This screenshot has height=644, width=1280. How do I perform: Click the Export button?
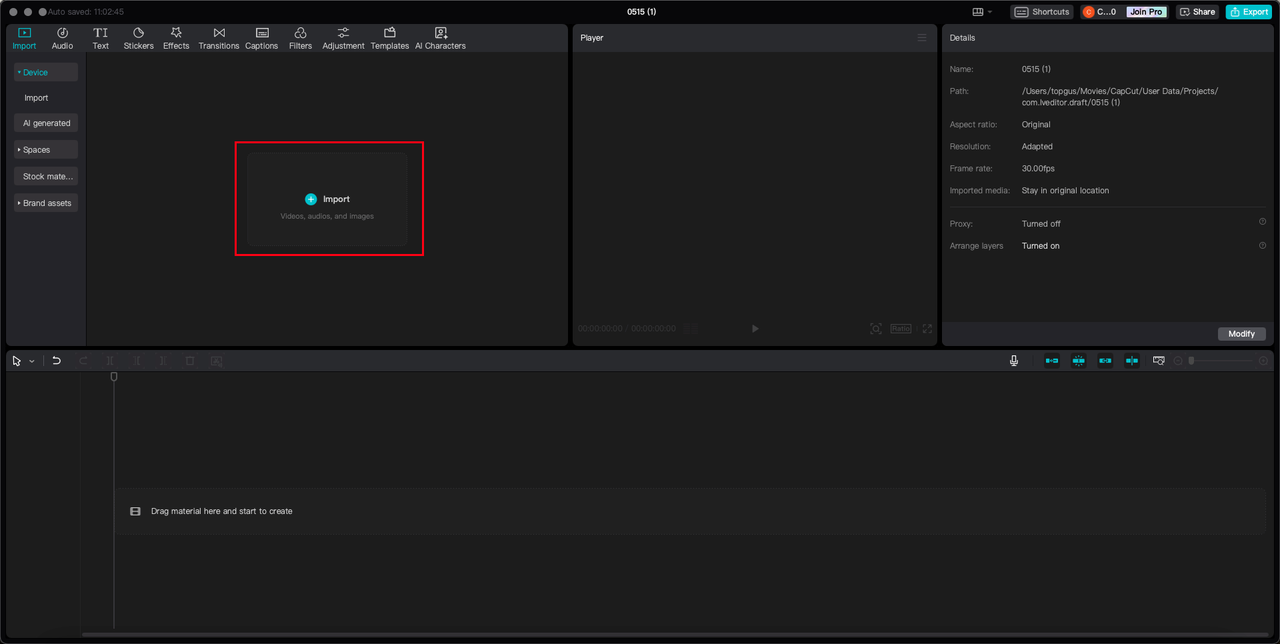1249,12
